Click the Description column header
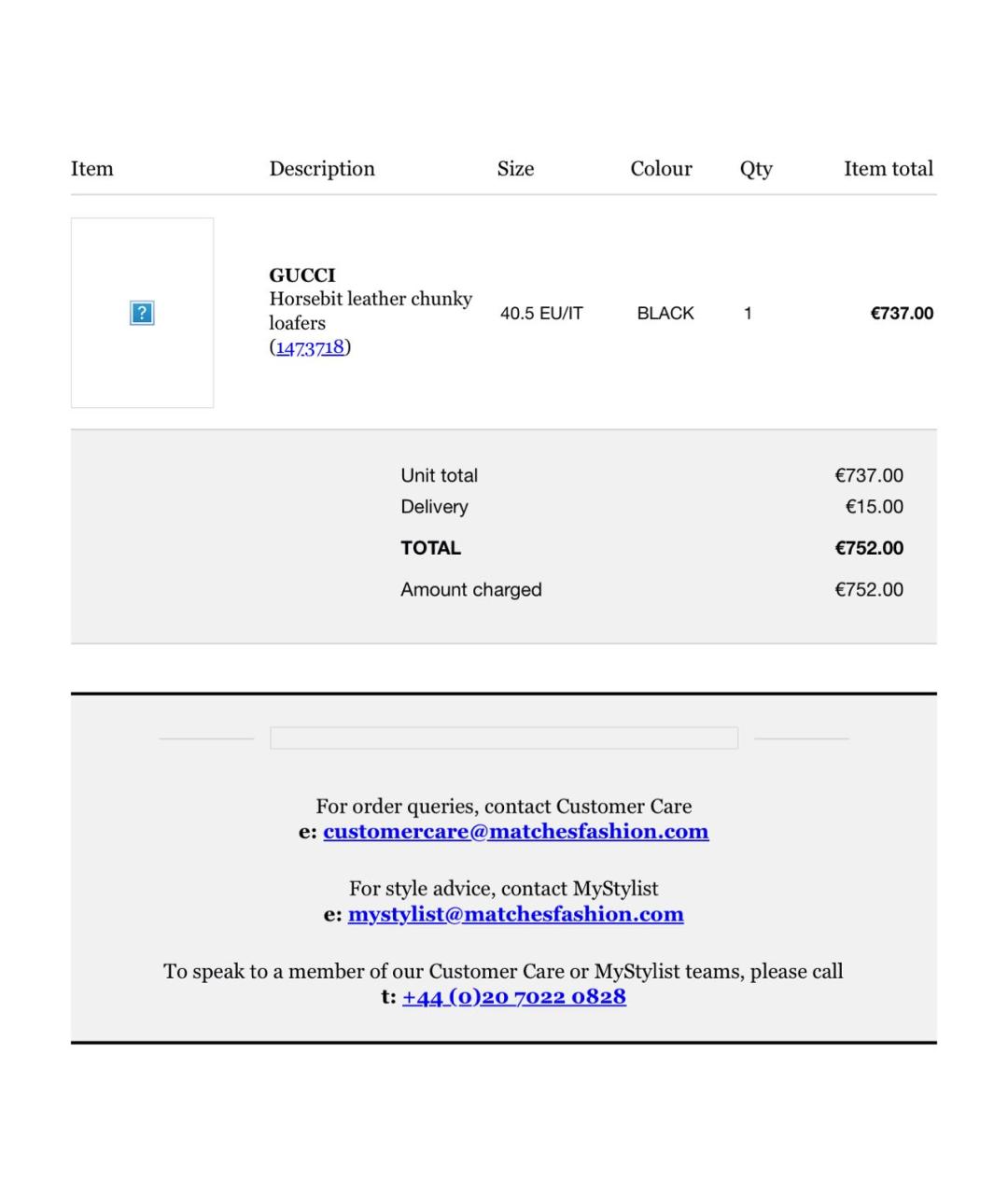Image resolution: width=1008 pixels, height=1195 pixels. 322,169
